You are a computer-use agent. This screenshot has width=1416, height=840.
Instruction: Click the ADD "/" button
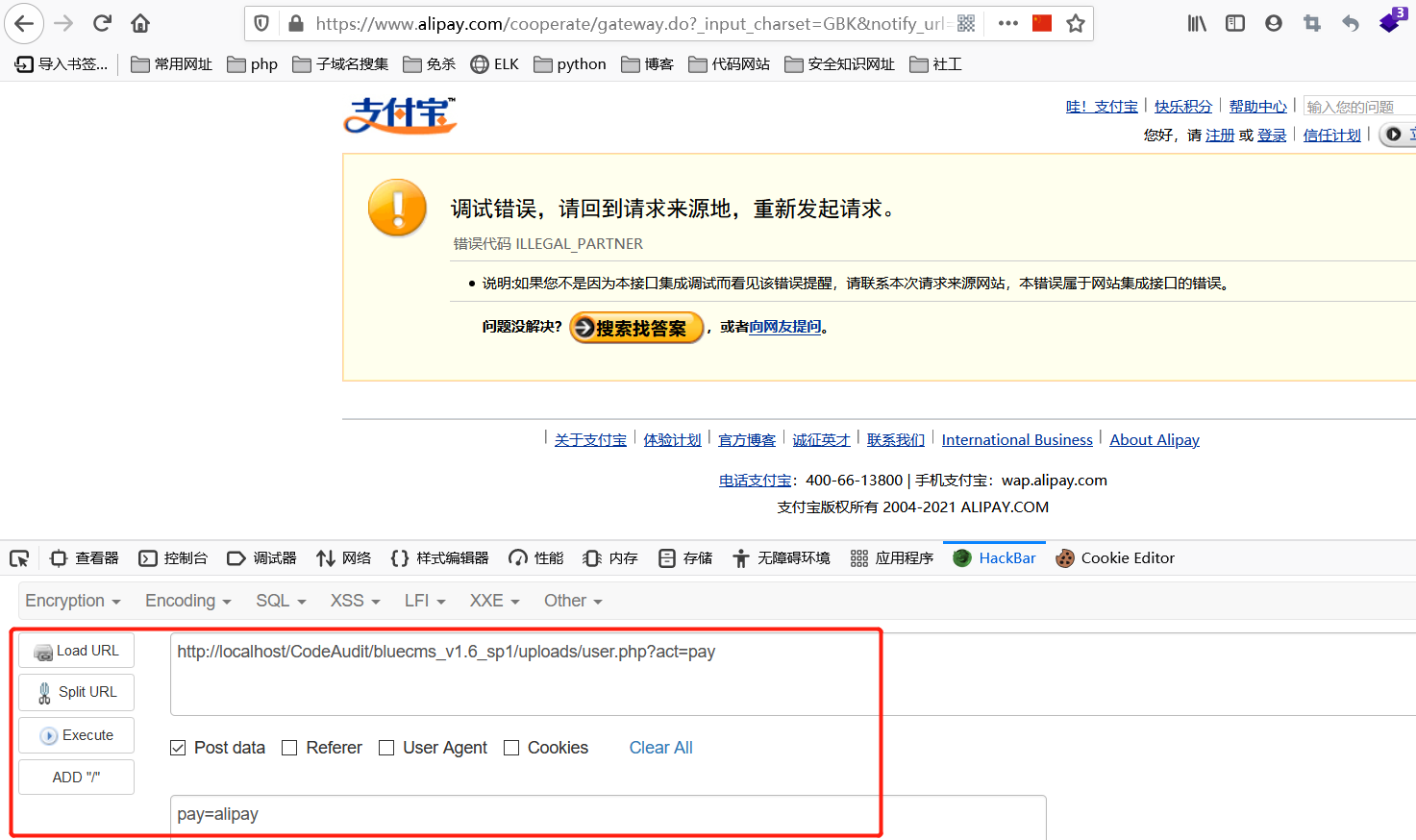(x=76, y=778)
